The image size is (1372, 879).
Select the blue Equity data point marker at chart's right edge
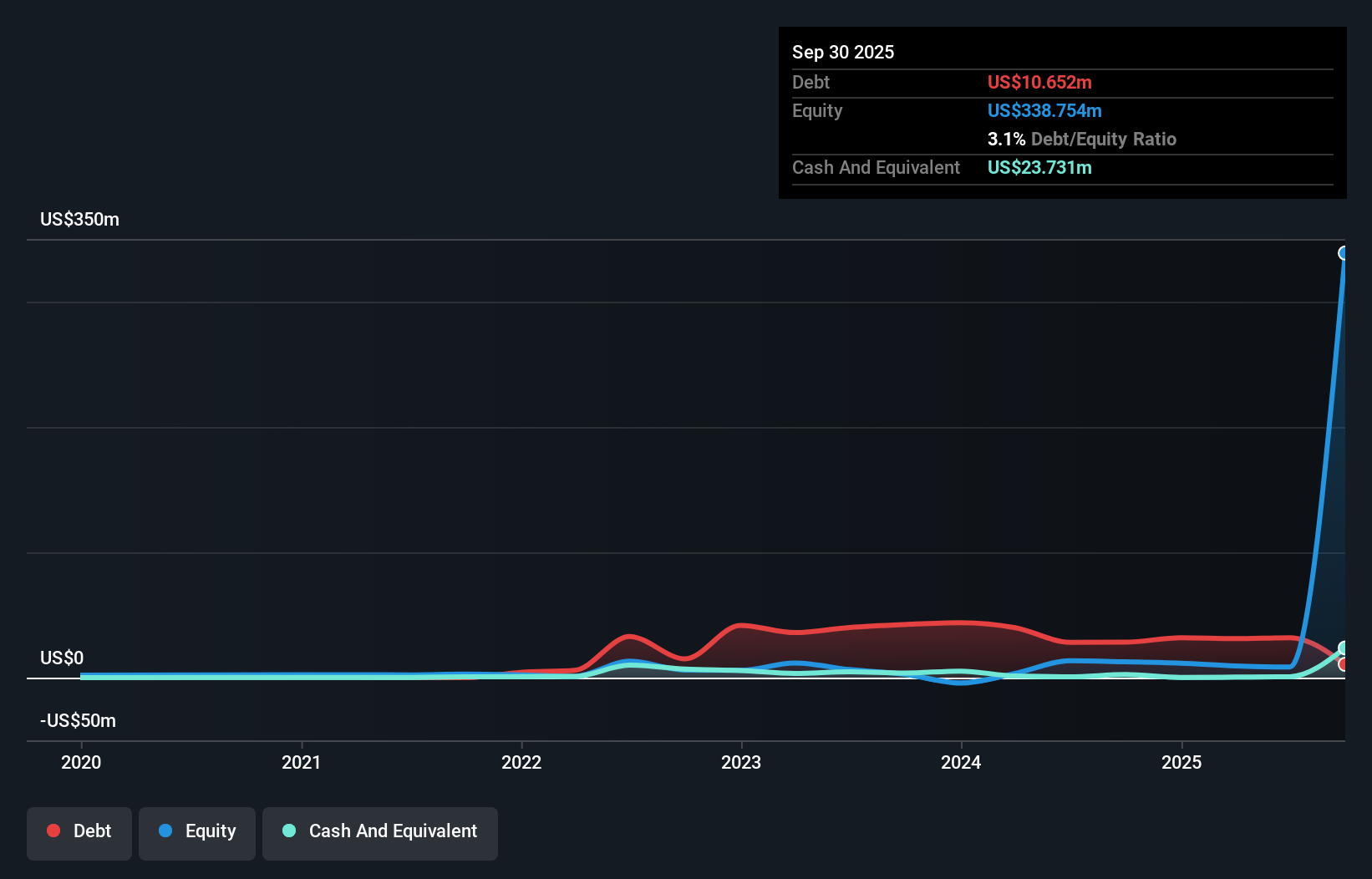click(1344, 252)
